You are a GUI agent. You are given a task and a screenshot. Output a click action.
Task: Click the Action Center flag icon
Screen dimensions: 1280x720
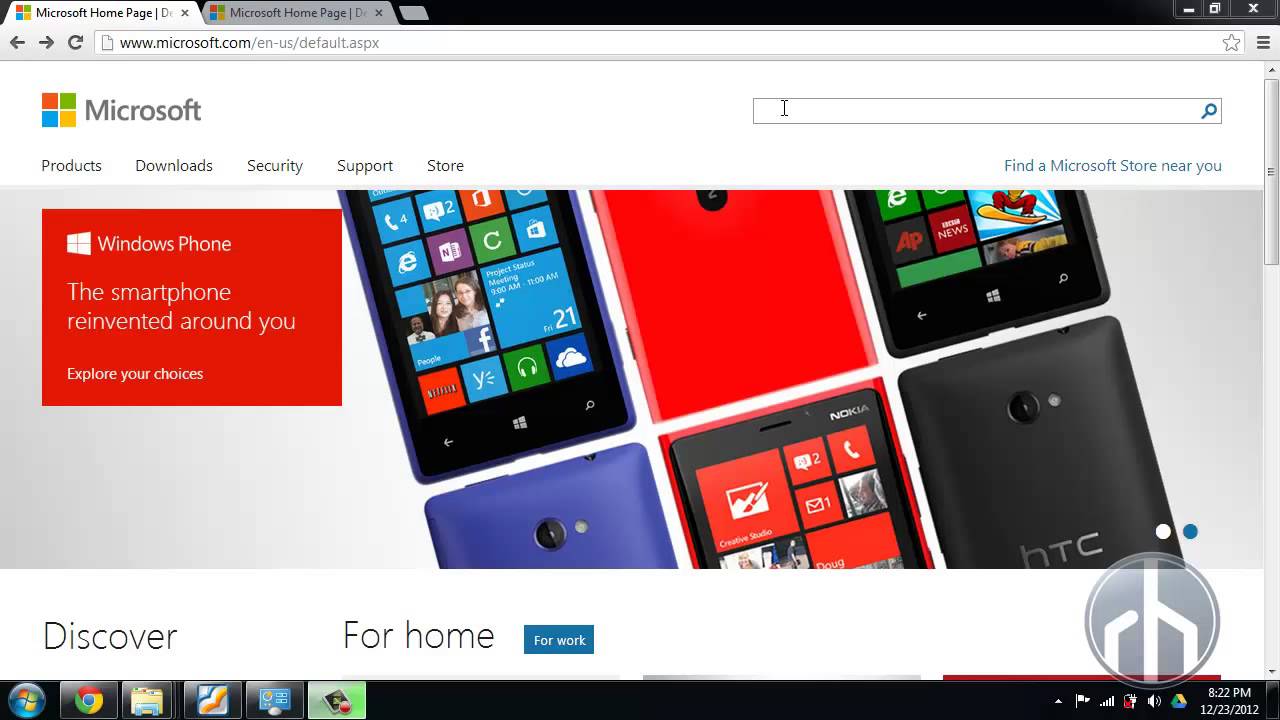[1082, 701]
